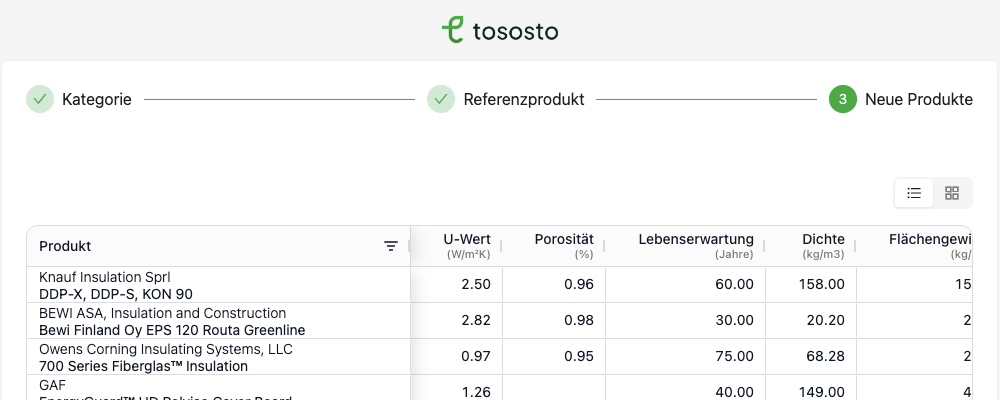Sort by the Lebenserwartung column header

point(696,240)
